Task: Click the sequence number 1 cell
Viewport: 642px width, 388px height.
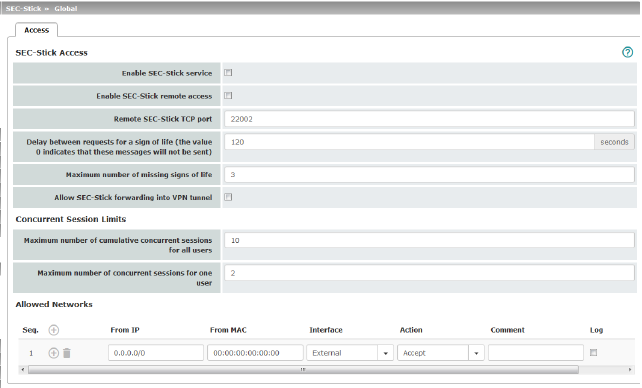Action: [31, 353]
